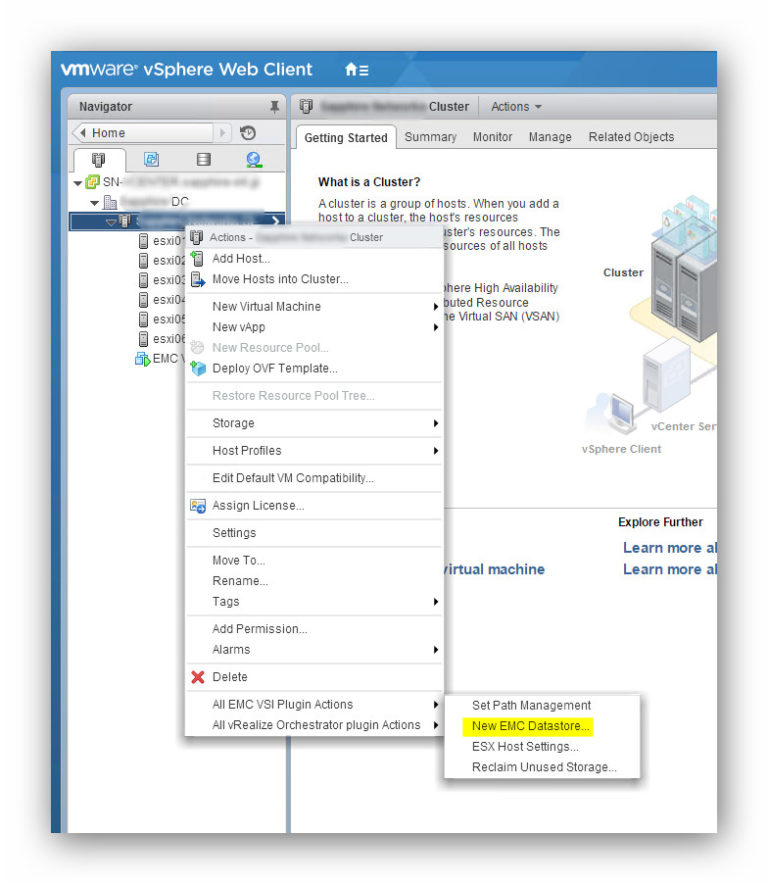Screen dimensions: 768x884
Task: Select the esxi02 host in tree
Action: (x=161, y=260)
